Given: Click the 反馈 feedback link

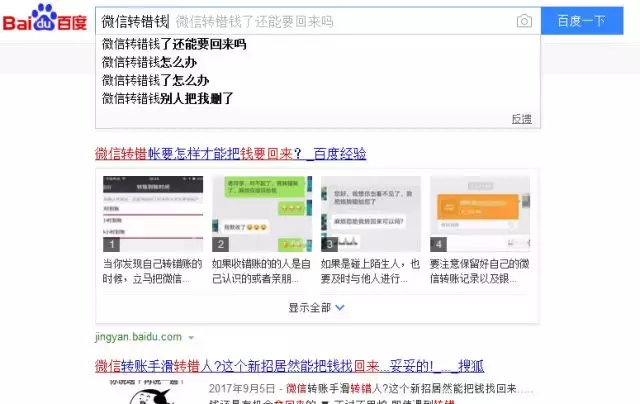Looking at the screenshot, I should coord(521,119).
